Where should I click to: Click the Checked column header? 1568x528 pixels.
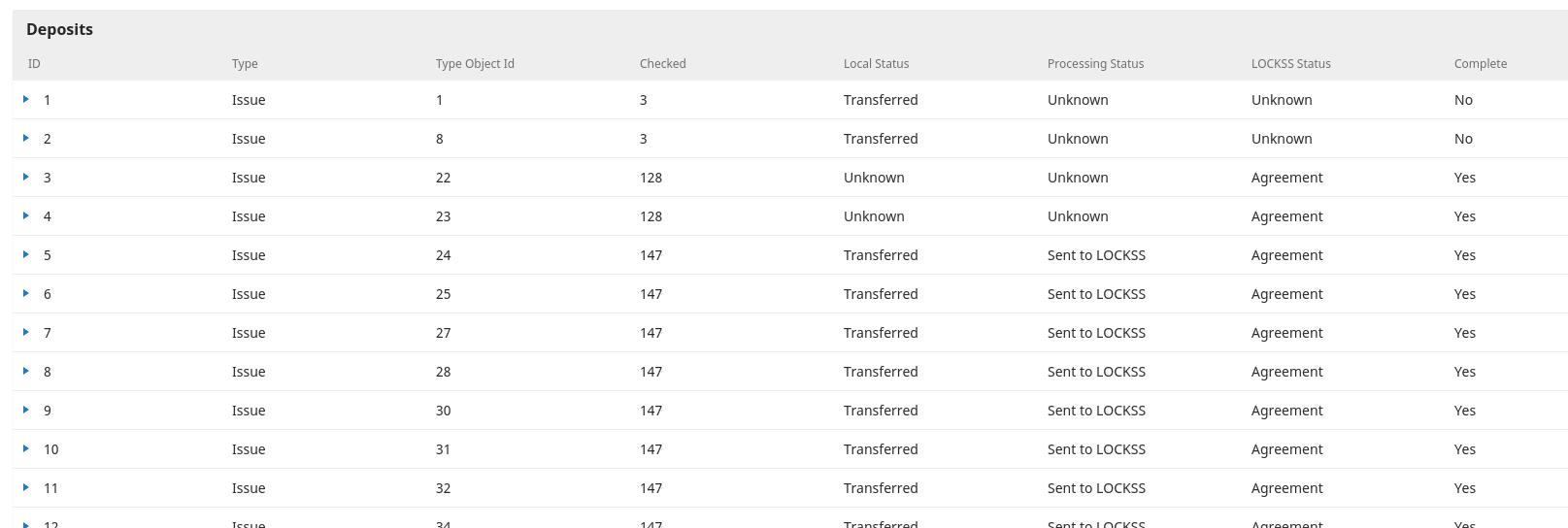coord(663,64)
